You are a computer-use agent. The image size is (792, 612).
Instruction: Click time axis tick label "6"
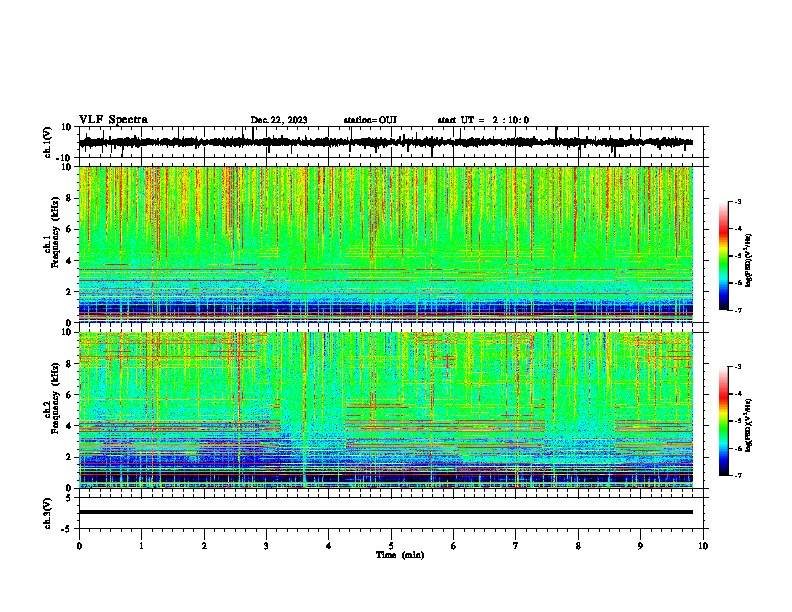tap(454, 546)
